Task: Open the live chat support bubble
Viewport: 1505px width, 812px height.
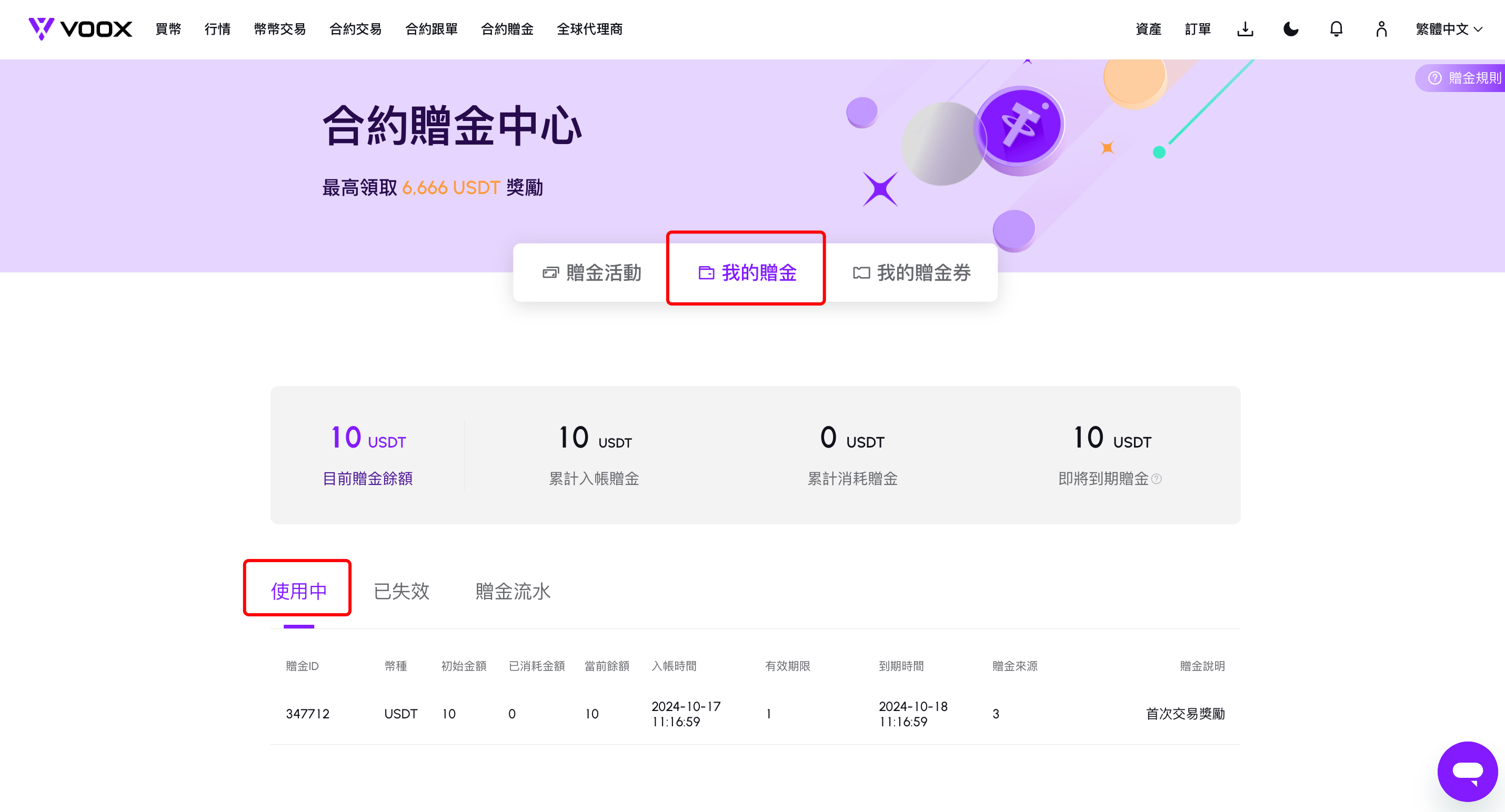Action: click(1467, 771)
